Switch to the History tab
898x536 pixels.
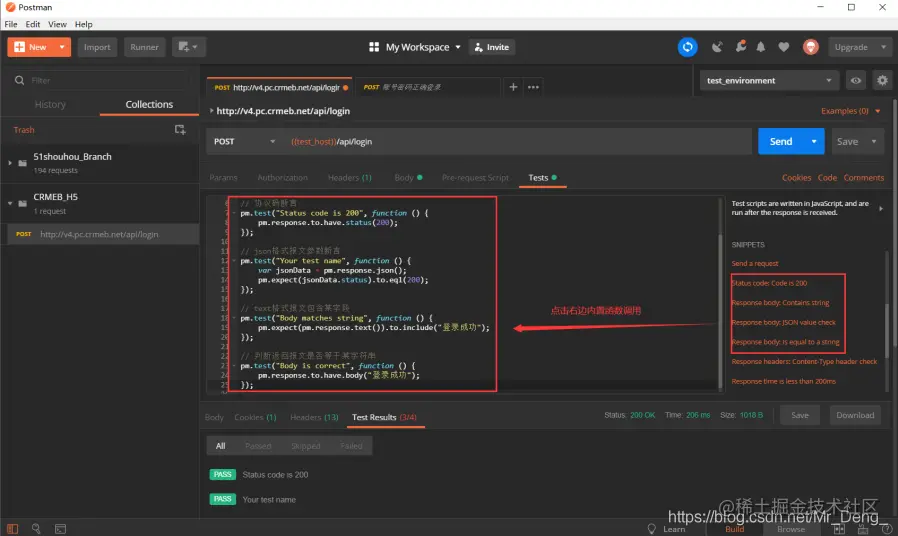point(50,104)
